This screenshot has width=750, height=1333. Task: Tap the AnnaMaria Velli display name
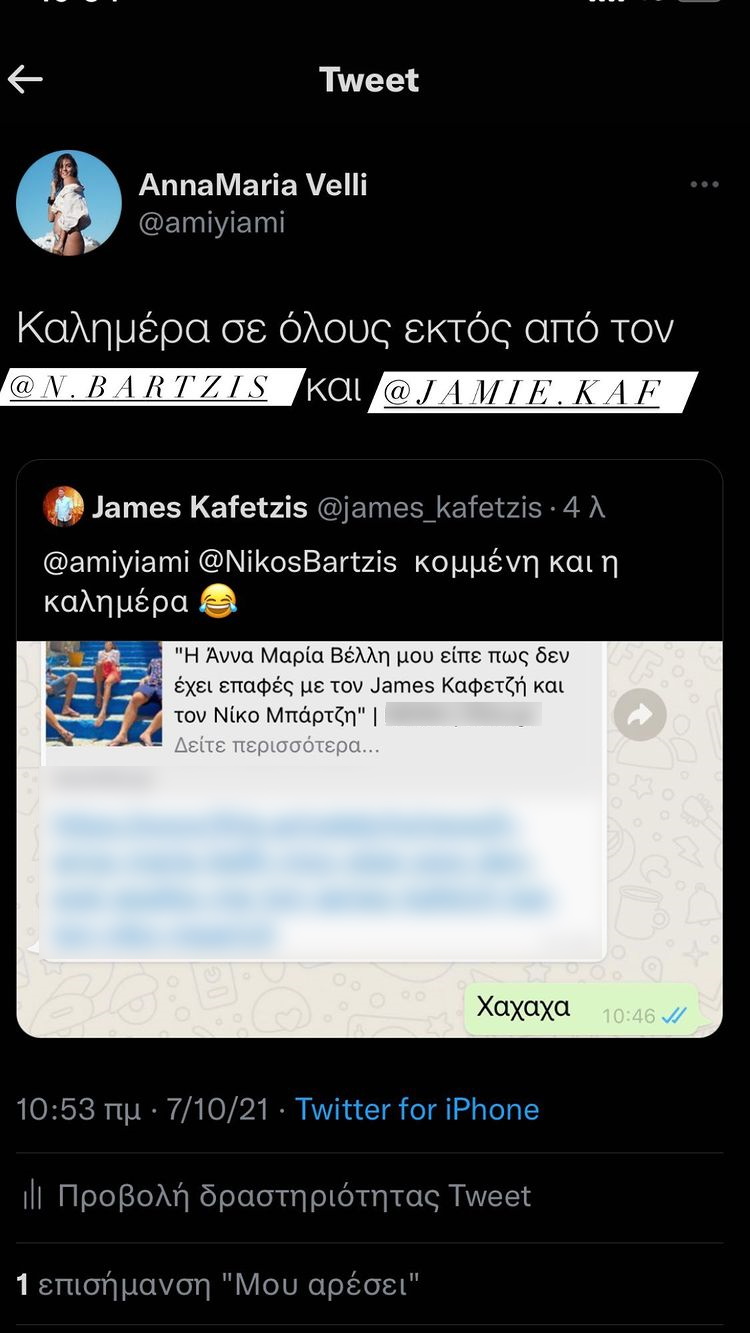click(x=253, y=184)
